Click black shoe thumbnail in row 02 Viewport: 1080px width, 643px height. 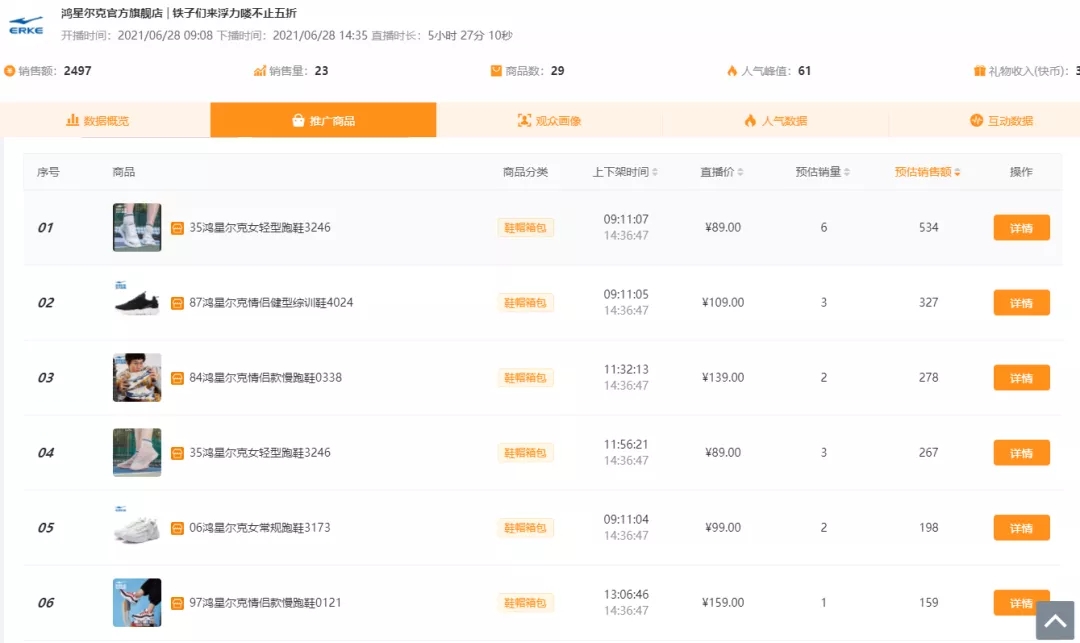[137, 302]
